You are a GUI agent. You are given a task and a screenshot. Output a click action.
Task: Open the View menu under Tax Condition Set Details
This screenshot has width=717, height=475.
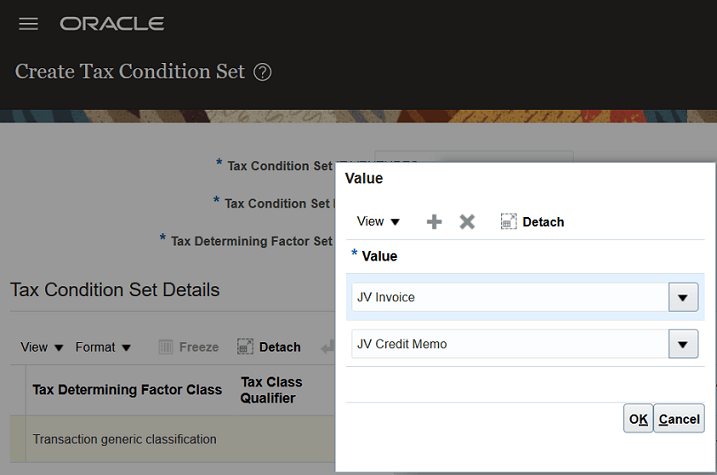pyautogui.click(x=42, y=347)
